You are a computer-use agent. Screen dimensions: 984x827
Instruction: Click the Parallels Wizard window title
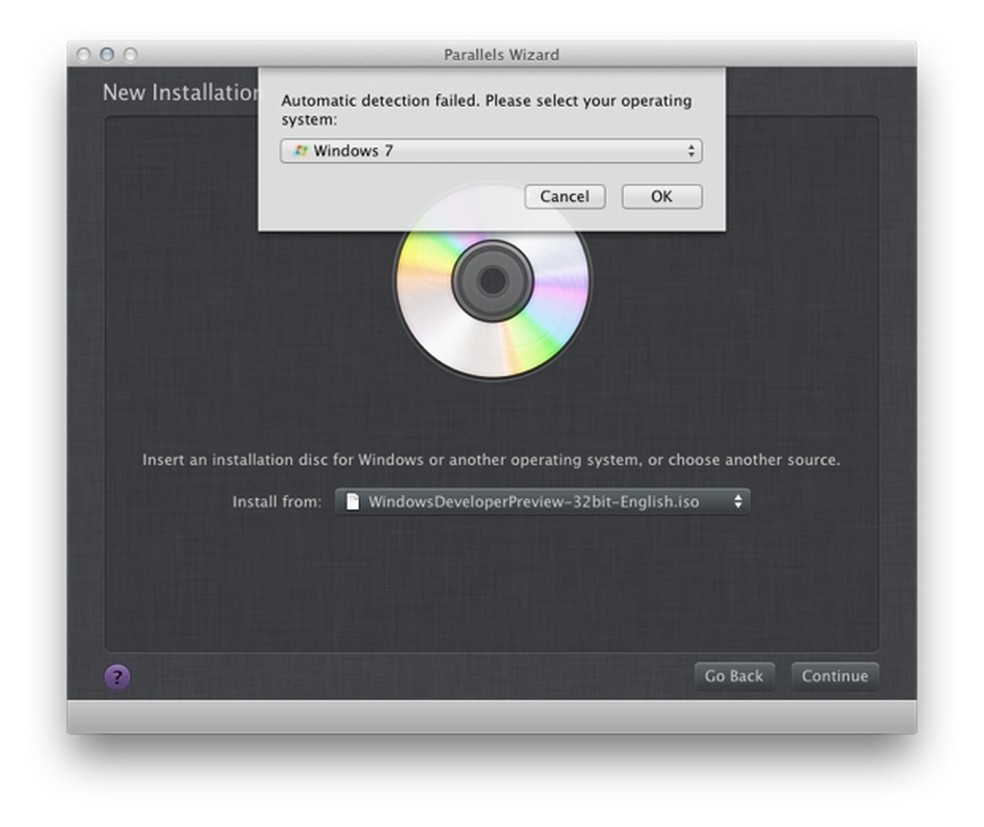pyautogui.click(x=501, y=55)
